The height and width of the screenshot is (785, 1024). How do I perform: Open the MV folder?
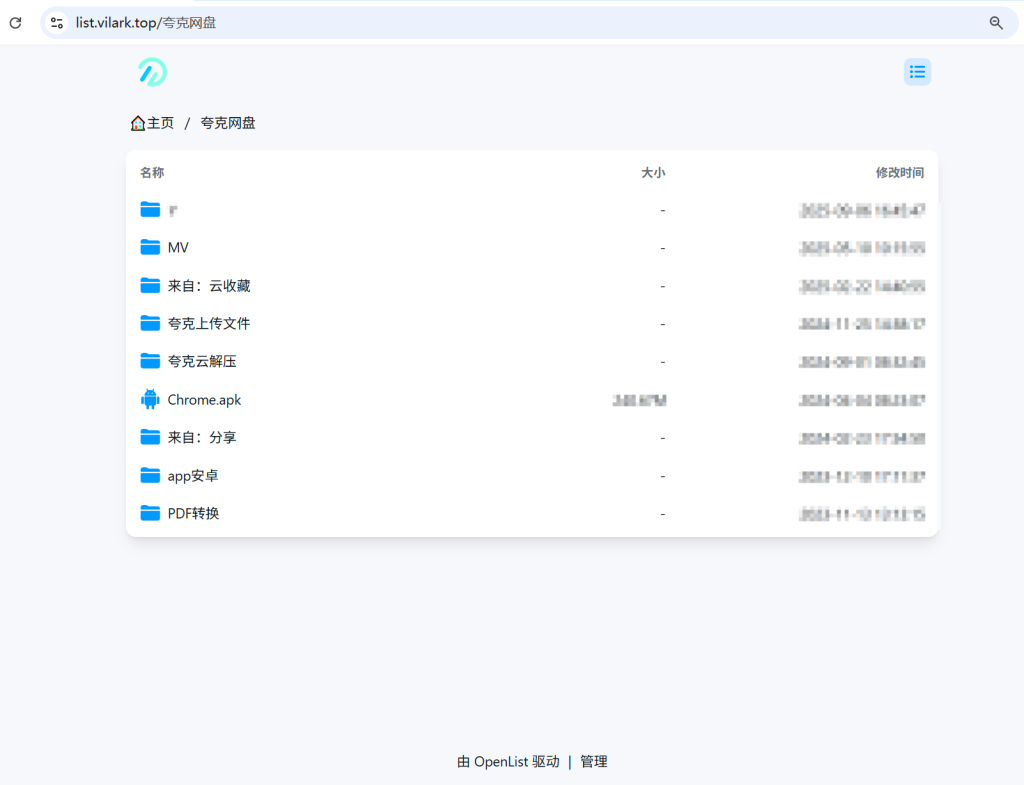pos(176,247)
